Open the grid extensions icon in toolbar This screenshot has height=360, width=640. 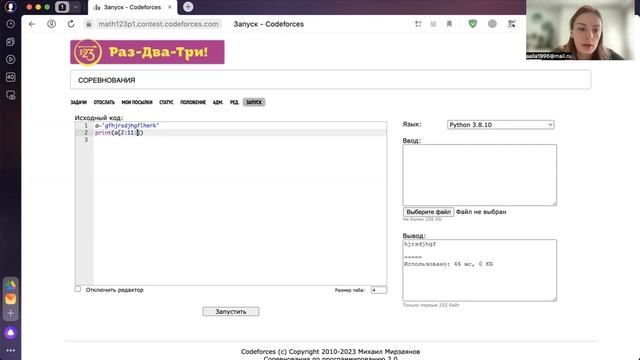point(418,24)
